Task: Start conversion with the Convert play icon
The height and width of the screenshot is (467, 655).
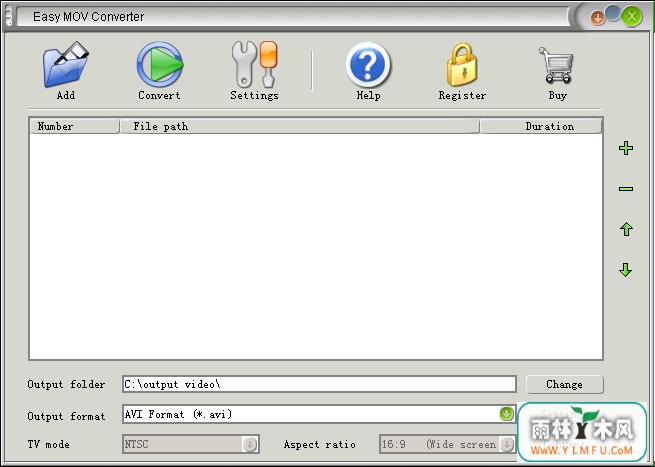Action: [x=160, y=64]
